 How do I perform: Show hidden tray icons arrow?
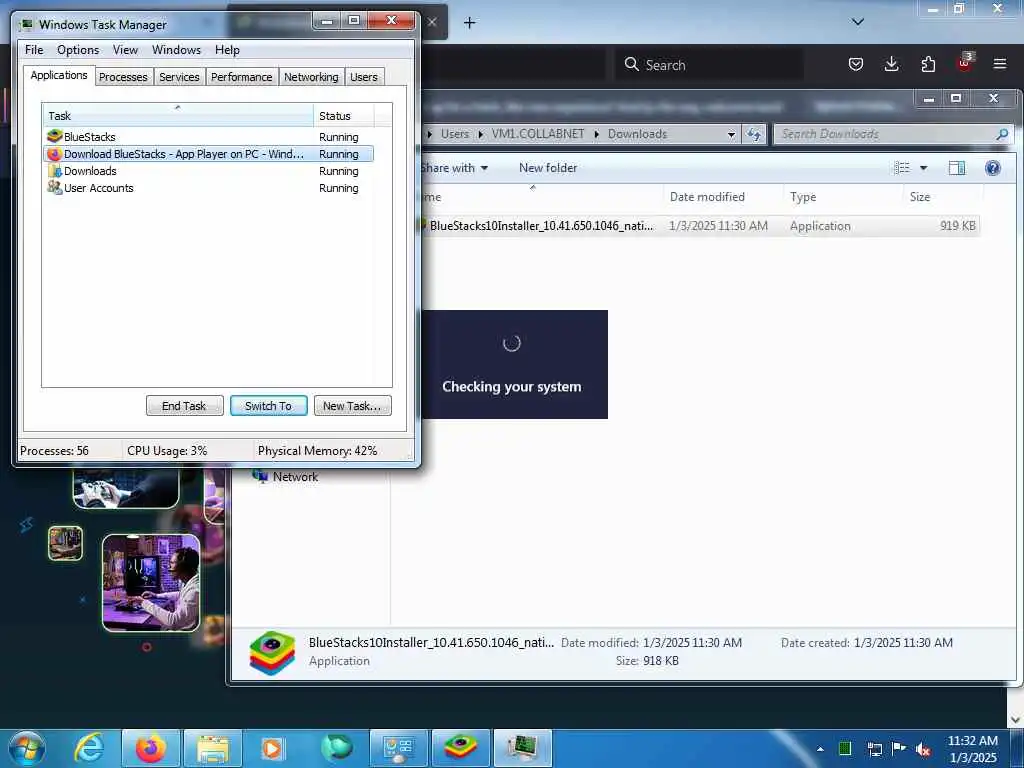click(x=820, y=749)
